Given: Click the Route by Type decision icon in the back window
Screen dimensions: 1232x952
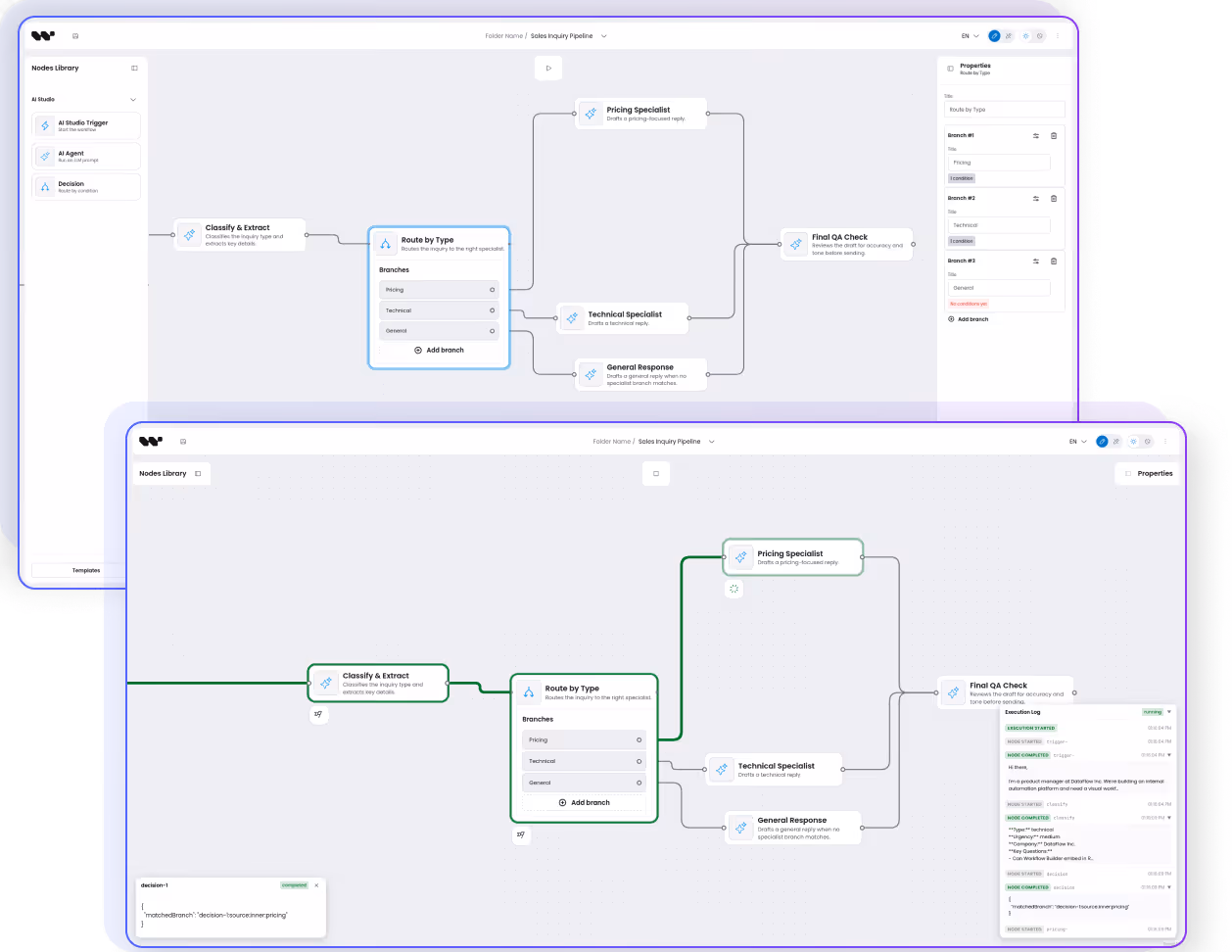Looking at the screenshot, I should tap(385, 243).
